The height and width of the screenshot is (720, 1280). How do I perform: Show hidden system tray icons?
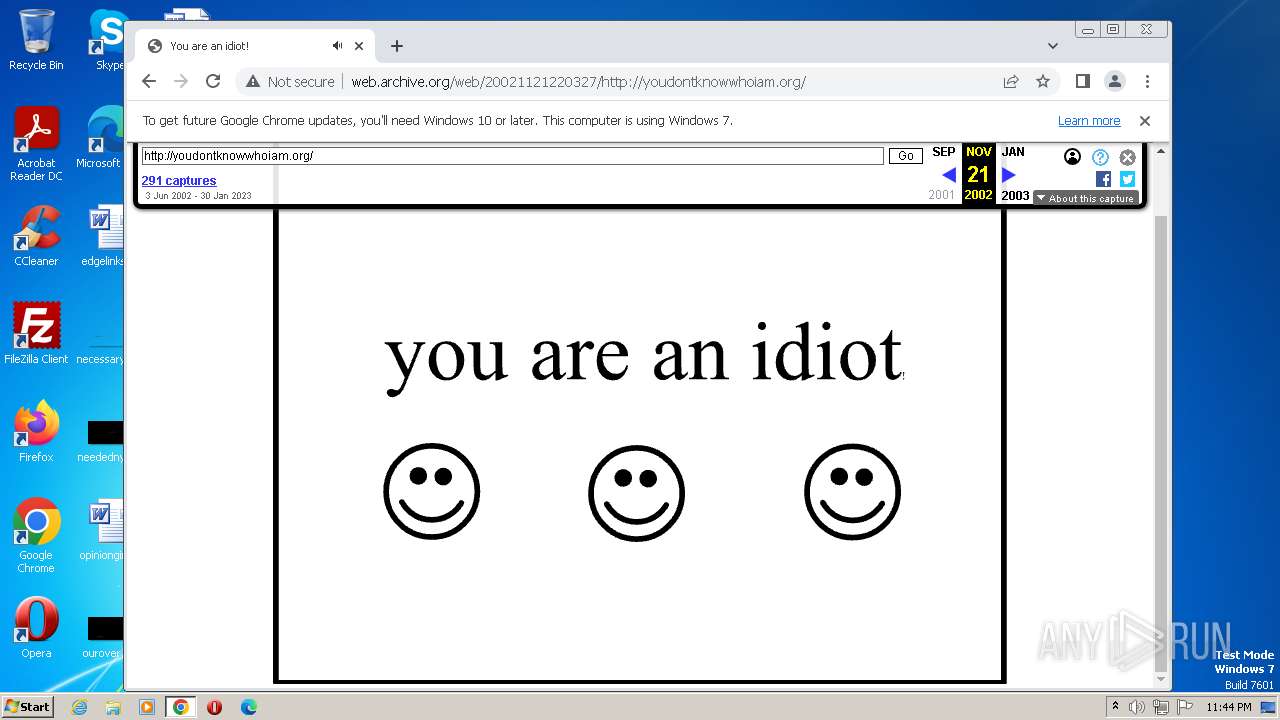pos(1115,707)
